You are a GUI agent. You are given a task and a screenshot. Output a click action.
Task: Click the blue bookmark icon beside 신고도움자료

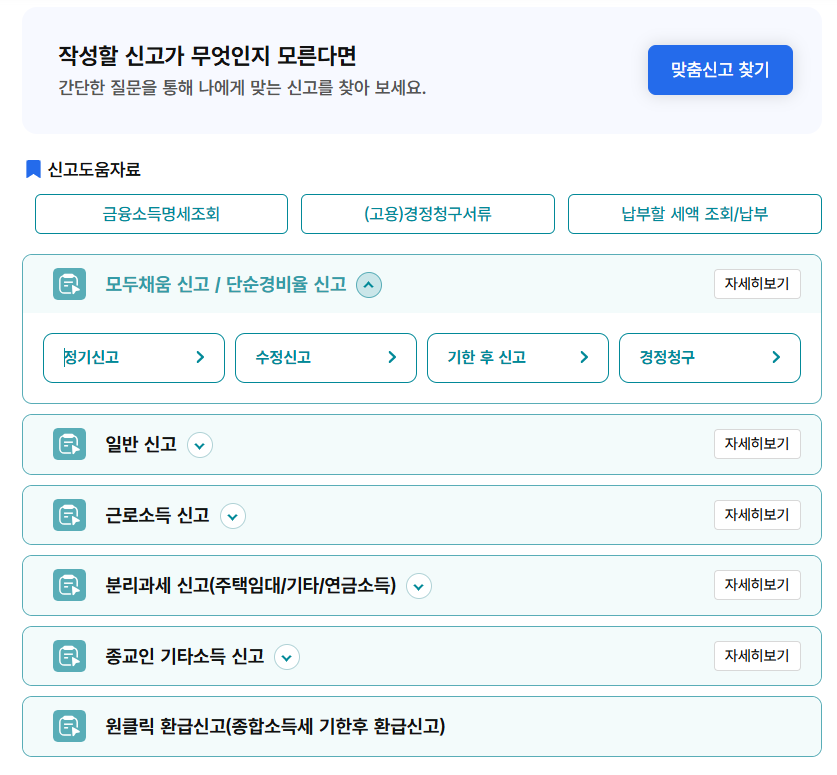(34, 169)
